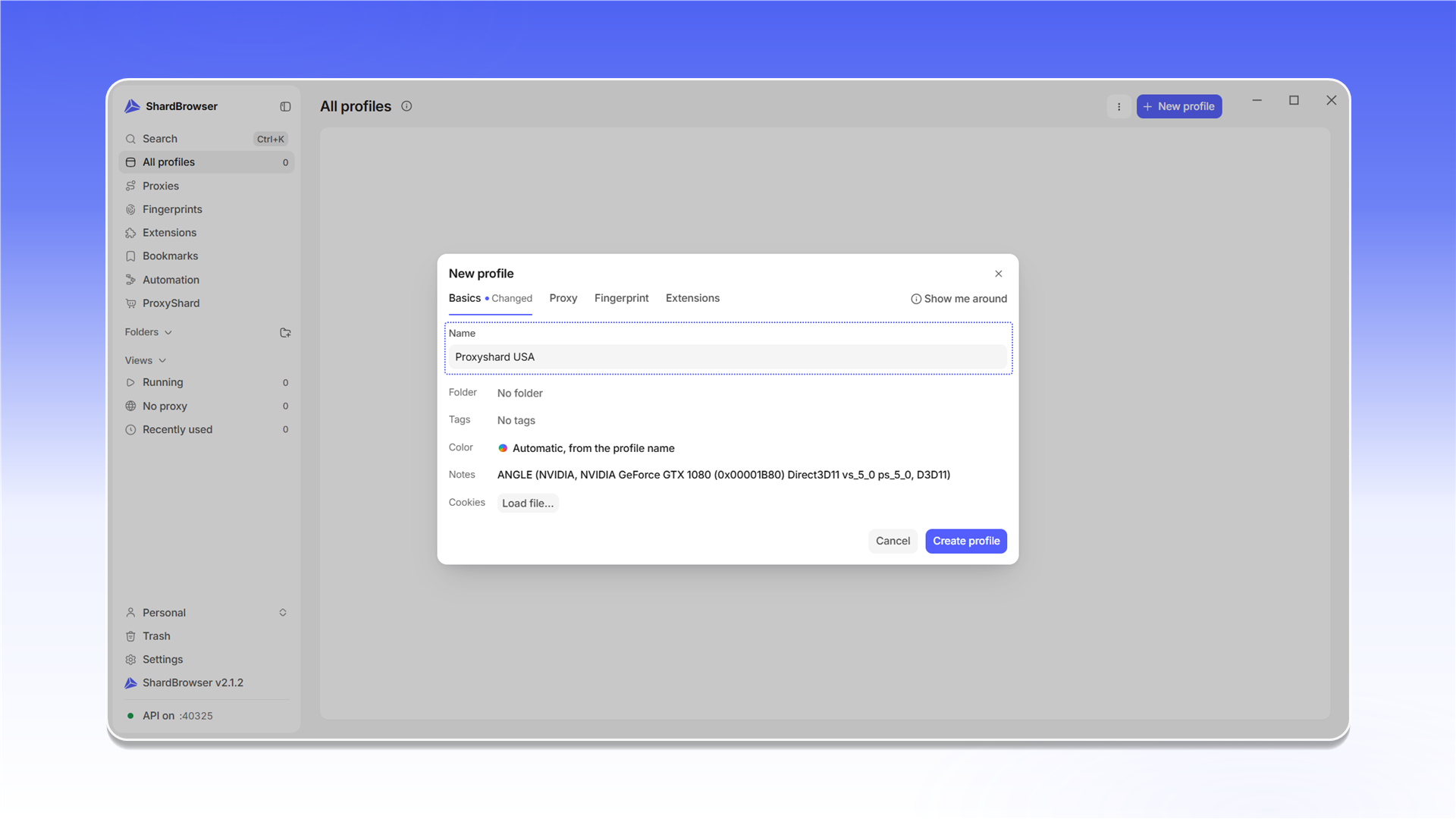Click the Create profile button

[x=966, y=541]
